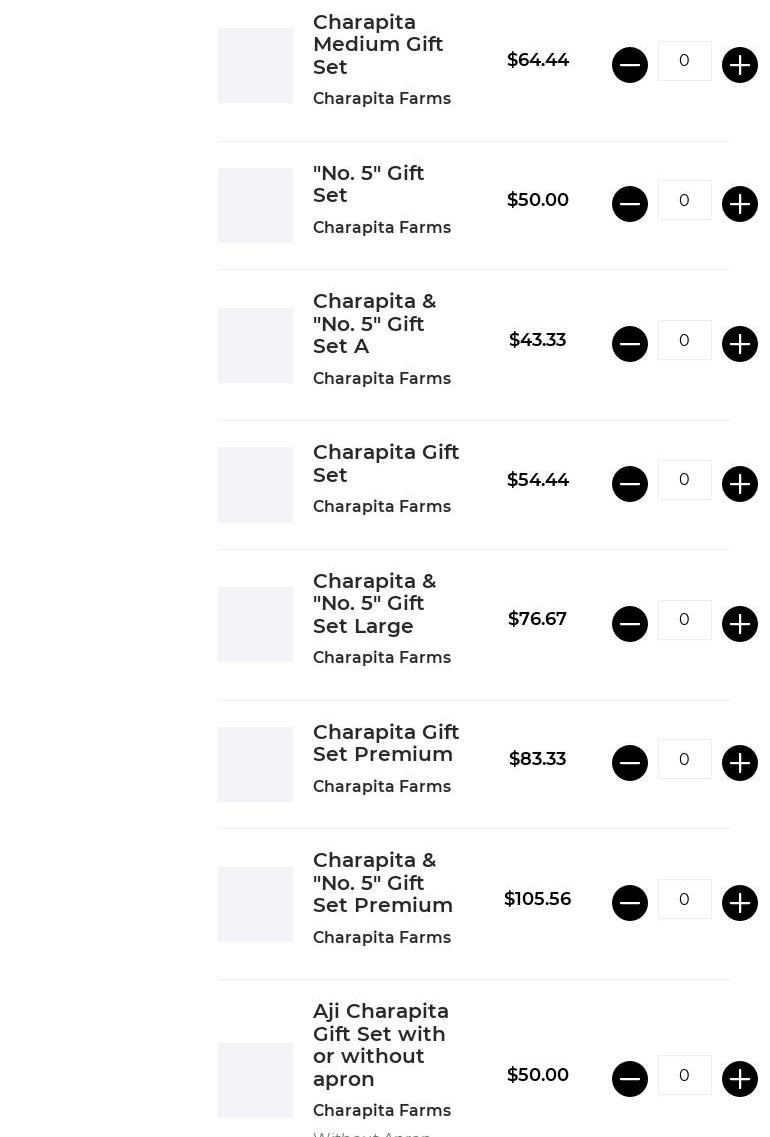The image size is (770, 1137).
Task: Decrease $105.56 Gift Set Premium quantity
Action: (630, 903)
